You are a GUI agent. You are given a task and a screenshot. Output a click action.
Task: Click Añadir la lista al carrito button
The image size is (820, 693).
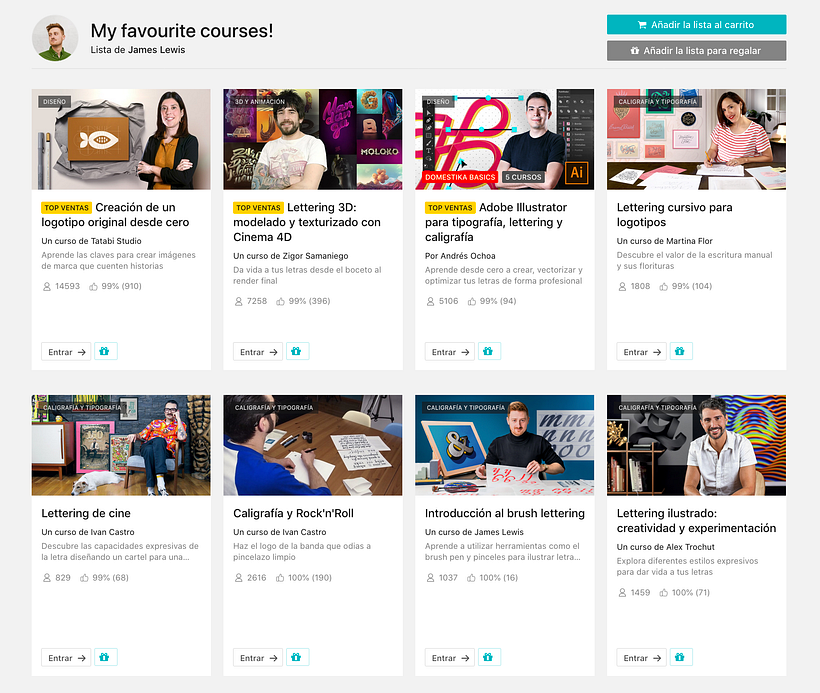(x=696, y=25)
